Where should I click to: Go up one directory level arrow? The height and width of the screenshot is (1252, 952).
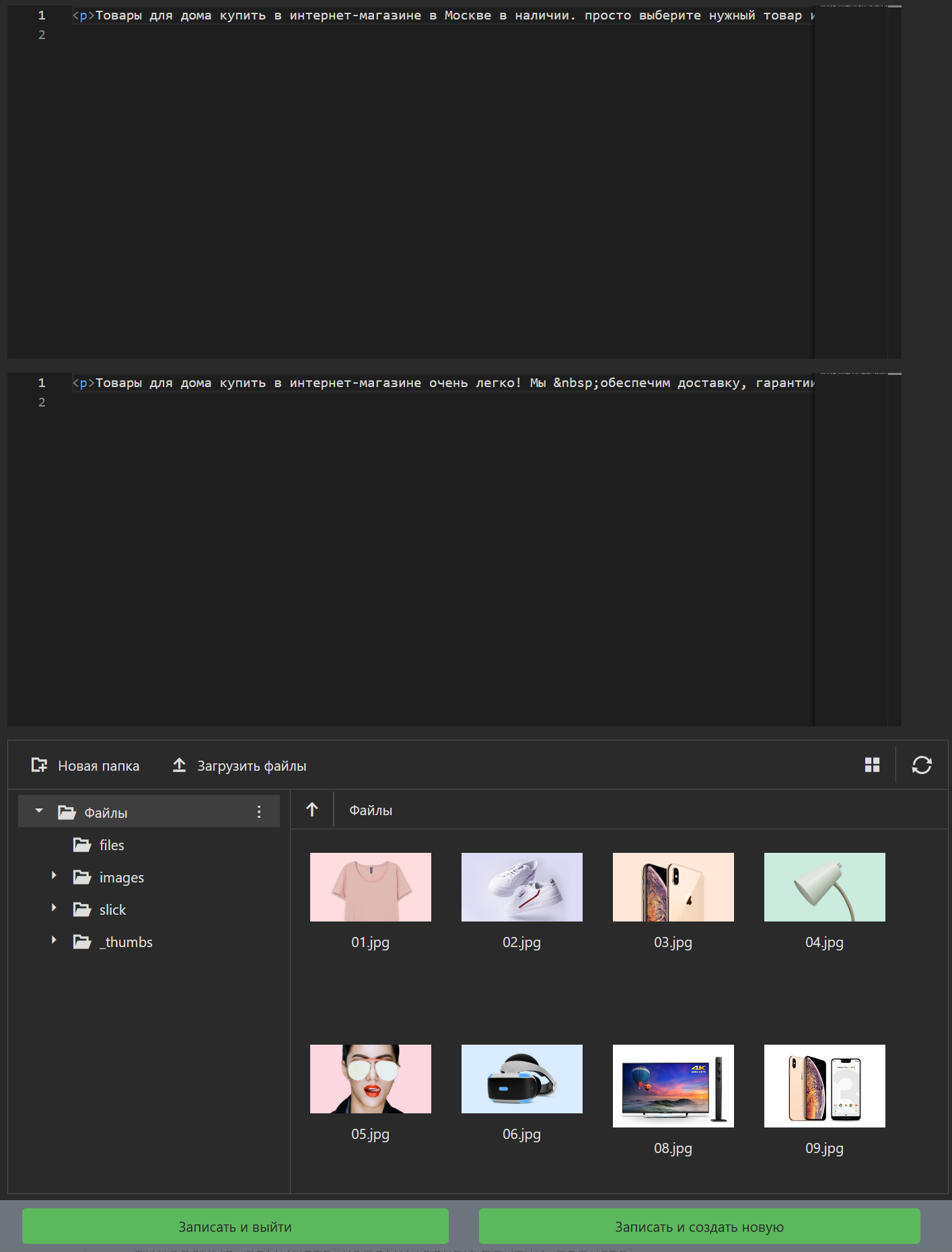click(x=312, y=810)
